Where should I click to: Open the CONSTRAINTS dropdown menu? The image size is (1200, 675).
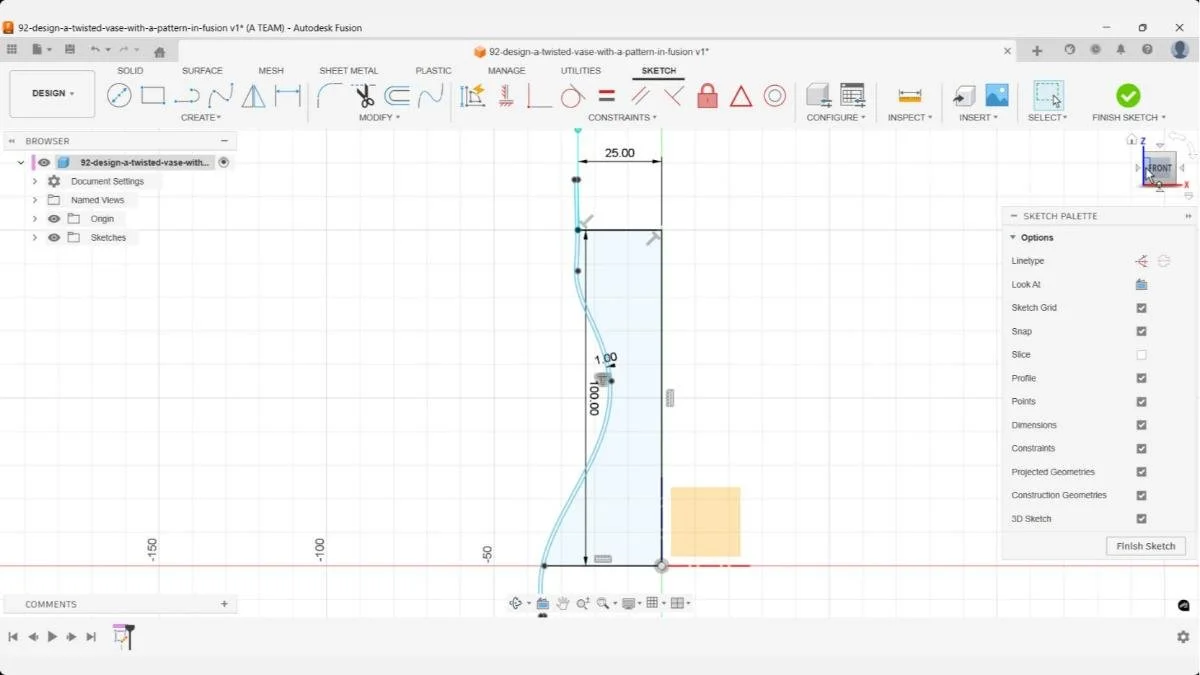(x=622, y=117)
